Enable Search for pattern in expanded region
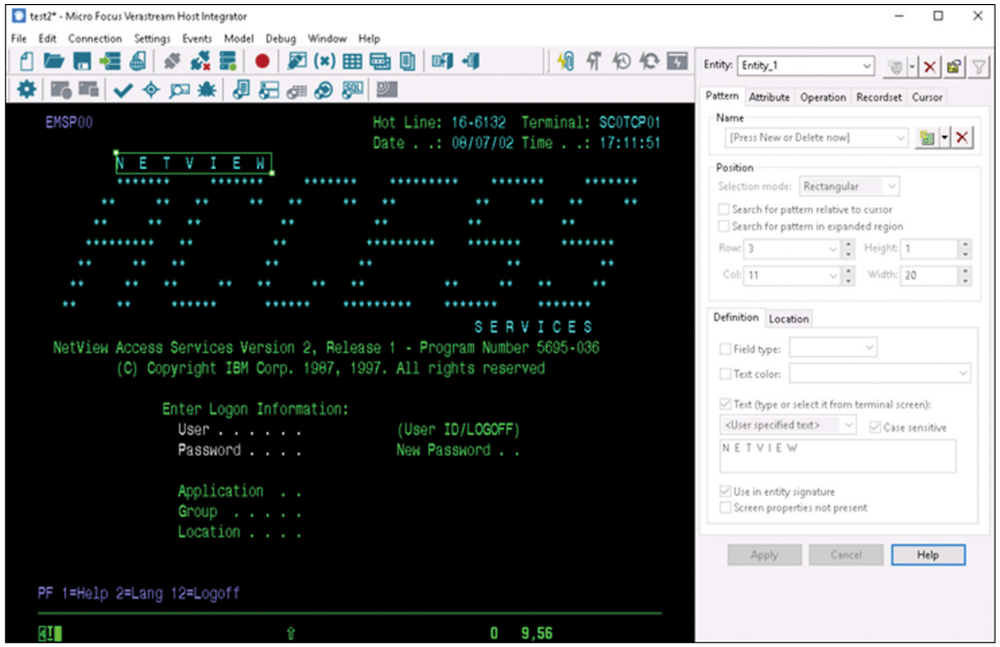 (x=724, y=226)
